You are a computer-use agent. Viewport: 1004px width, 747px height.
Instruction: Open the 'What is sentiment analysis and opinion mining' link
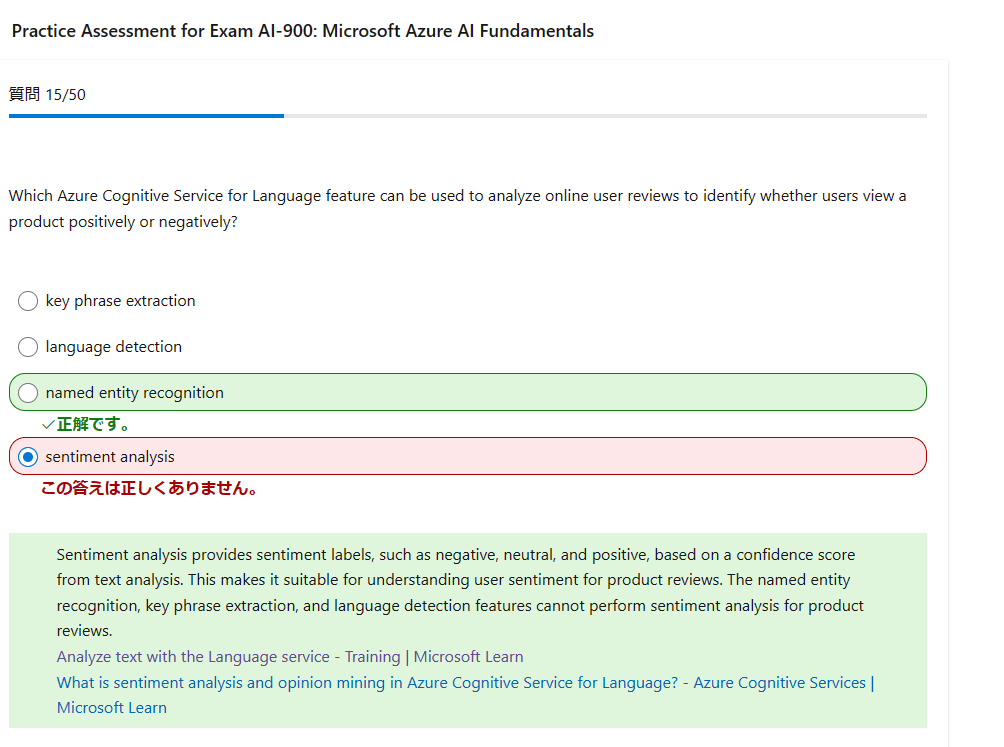[x=465, y=695]
